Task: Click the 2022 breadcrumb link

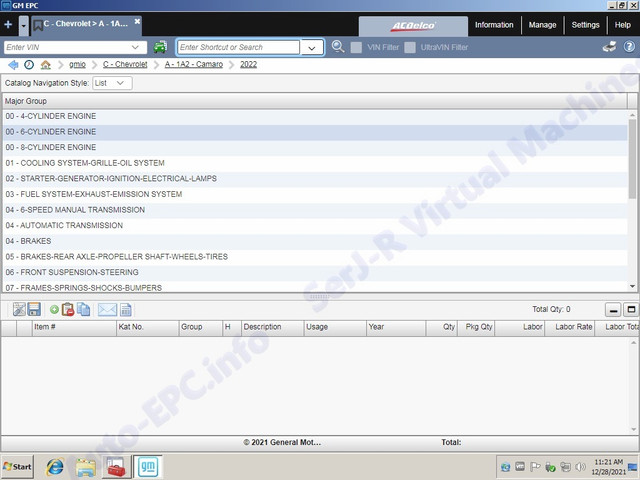Action: click(248, 64)
